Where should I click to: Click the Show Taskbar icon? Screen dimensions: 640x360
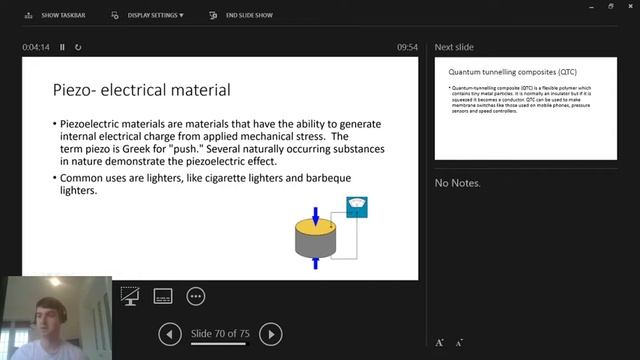tap(29, 16)
